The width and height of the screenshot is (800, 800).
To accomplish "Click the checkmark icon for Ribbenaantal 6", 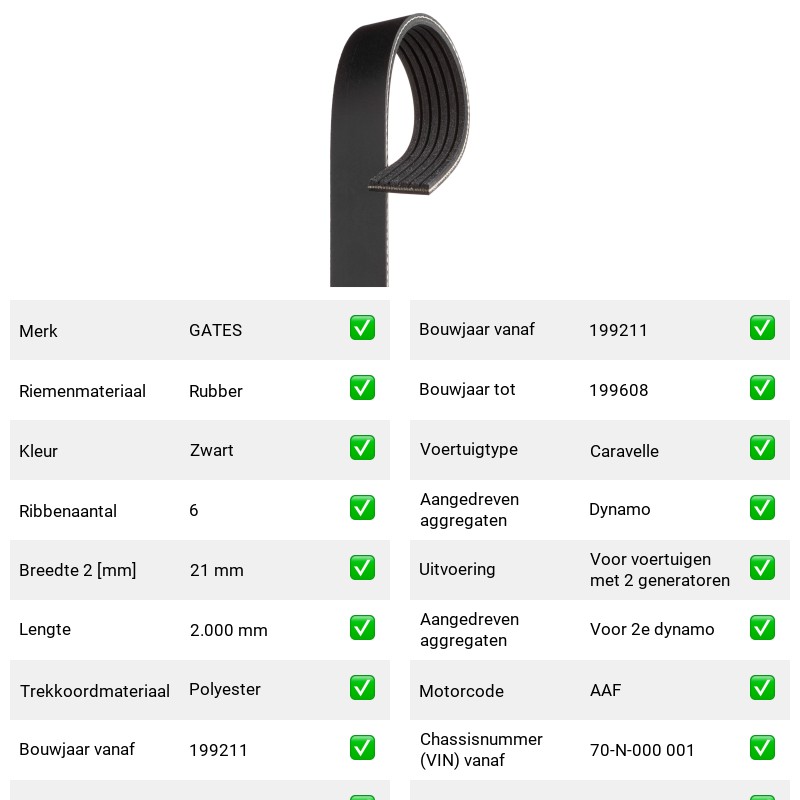I will point(362,508).
